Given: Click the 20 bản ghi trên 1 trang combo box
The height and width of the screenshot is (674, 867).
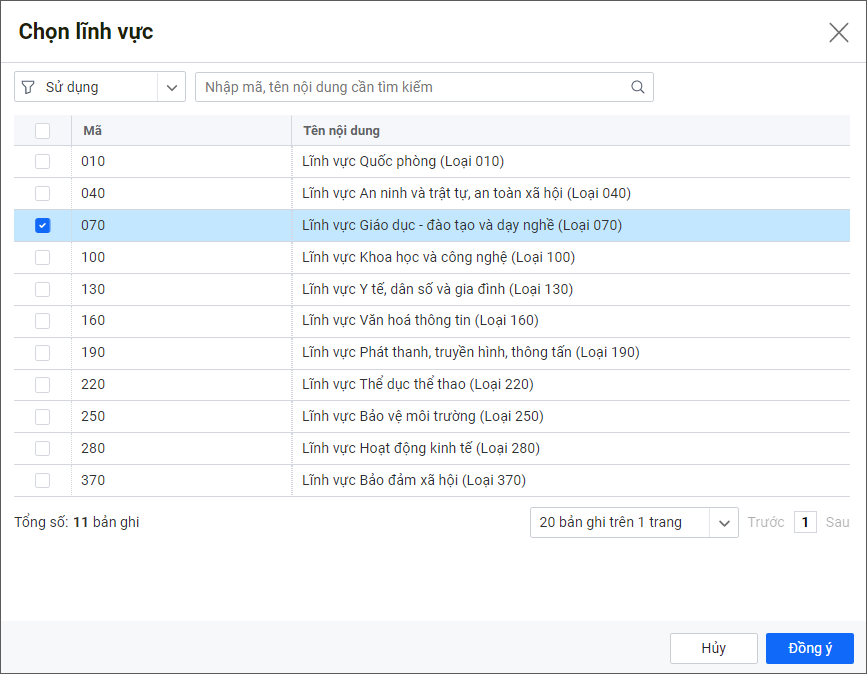Looking at the screenshot, I should click(x=620, y=522).
